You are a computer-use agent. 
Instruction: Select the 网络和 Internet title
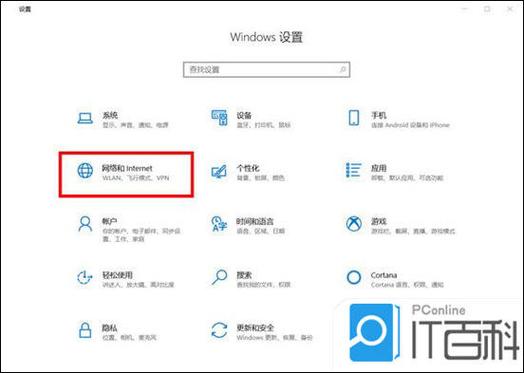click(x=127, y=168)
